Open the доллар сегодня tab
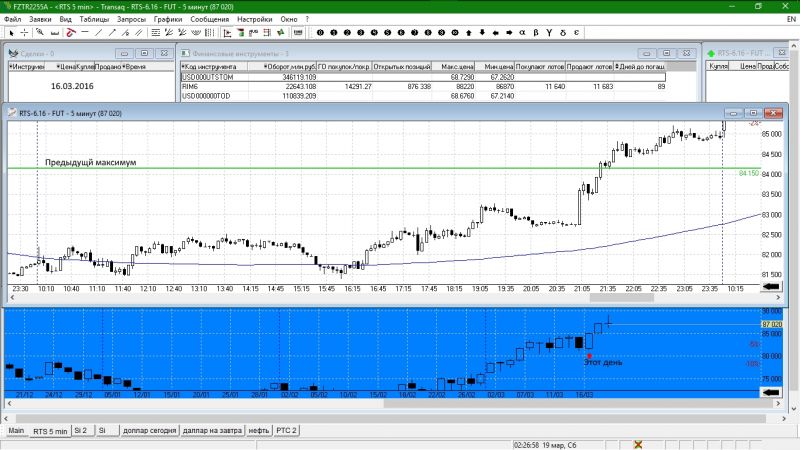 [149, 430]
